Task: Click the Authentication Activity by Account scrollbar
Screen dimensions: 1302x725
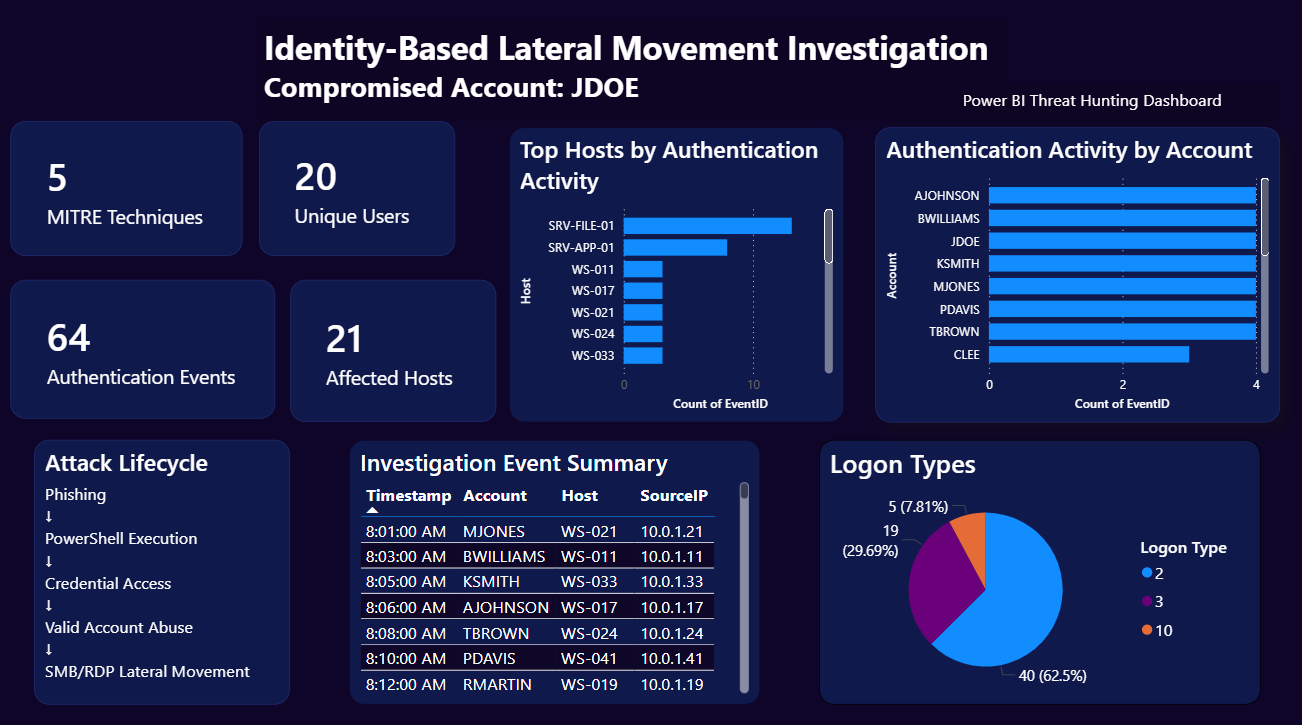Action: [1265, 217]
